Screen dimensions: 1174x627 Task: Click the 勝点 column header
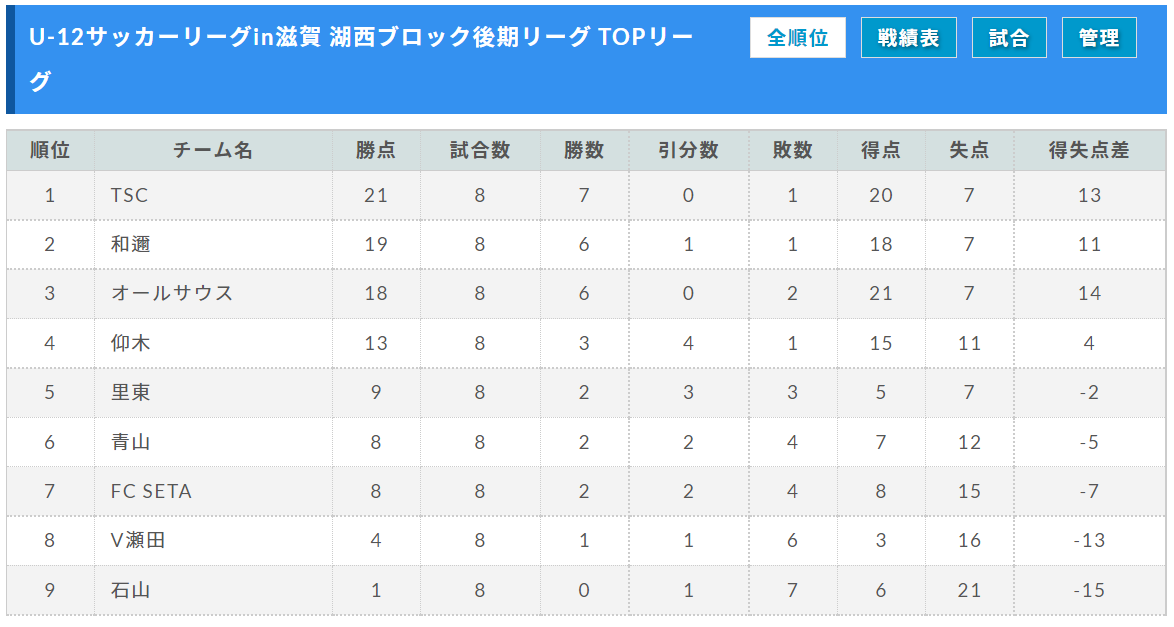click(376, 151)
